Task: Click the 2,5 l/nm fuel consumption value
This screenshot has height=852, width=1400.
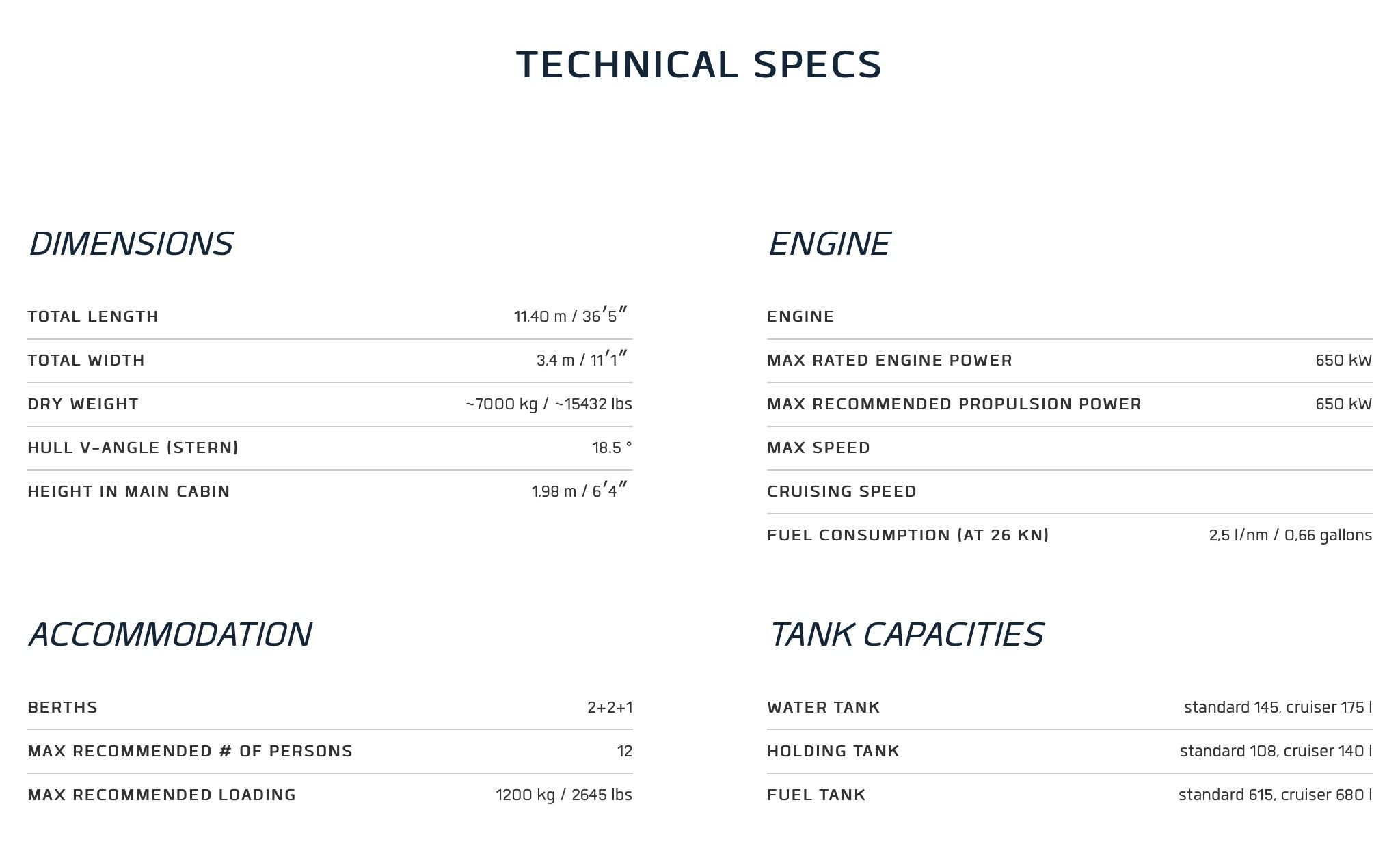Action: pyautogui.click(x=1290, y=536)
